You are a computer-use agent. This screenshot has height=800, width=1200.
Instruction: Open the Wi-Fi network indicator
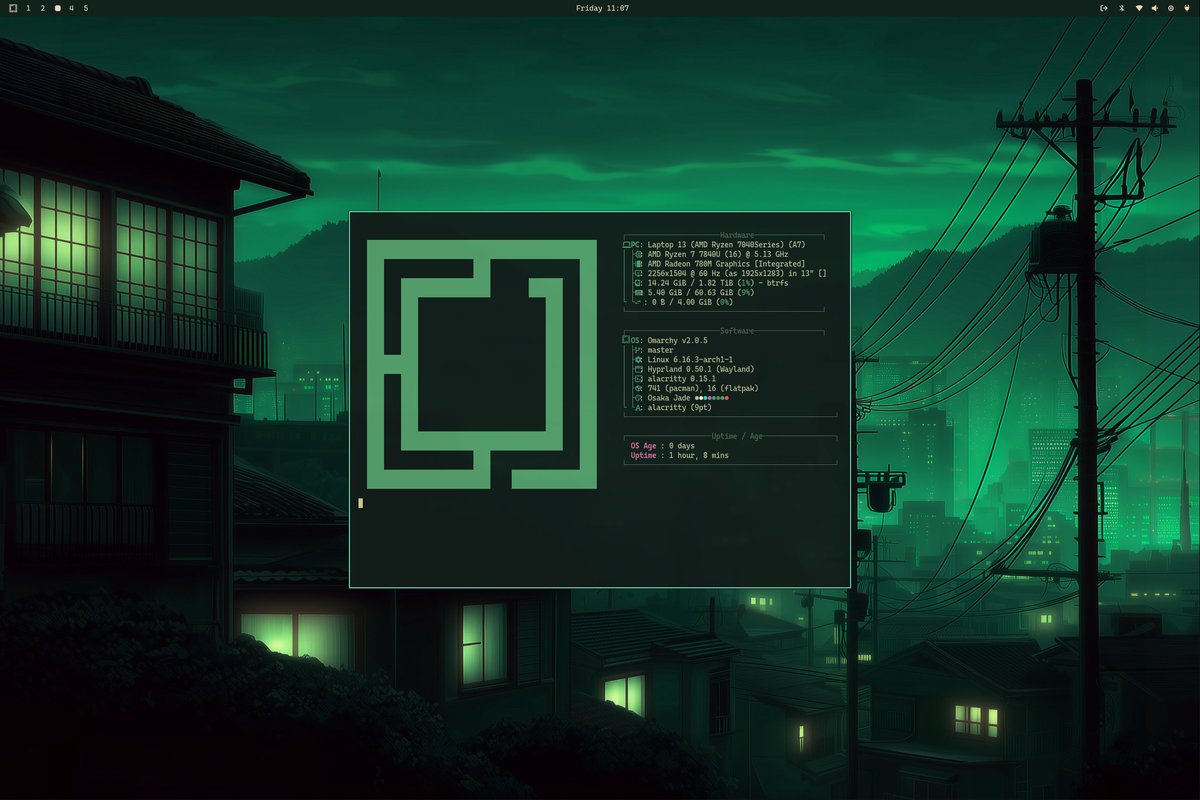[x=1139, y=8]
